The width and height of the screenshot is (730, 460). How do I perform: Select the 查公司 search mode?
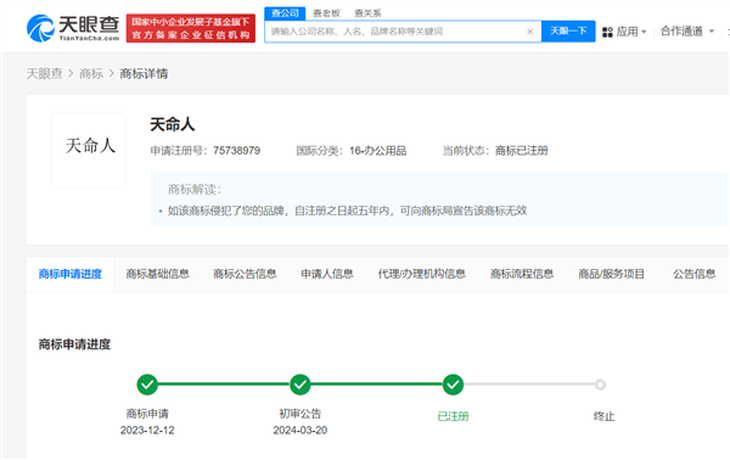pyautogui.click(x=285, y=12)
